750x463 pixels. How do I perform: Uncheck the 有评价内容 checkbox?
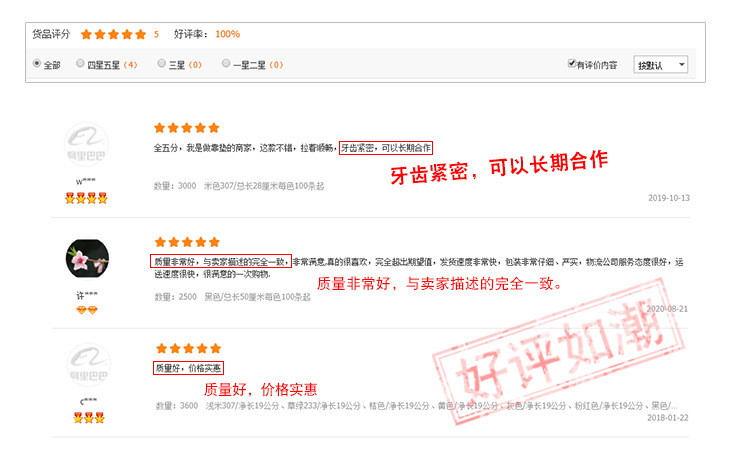click(571, 63)
